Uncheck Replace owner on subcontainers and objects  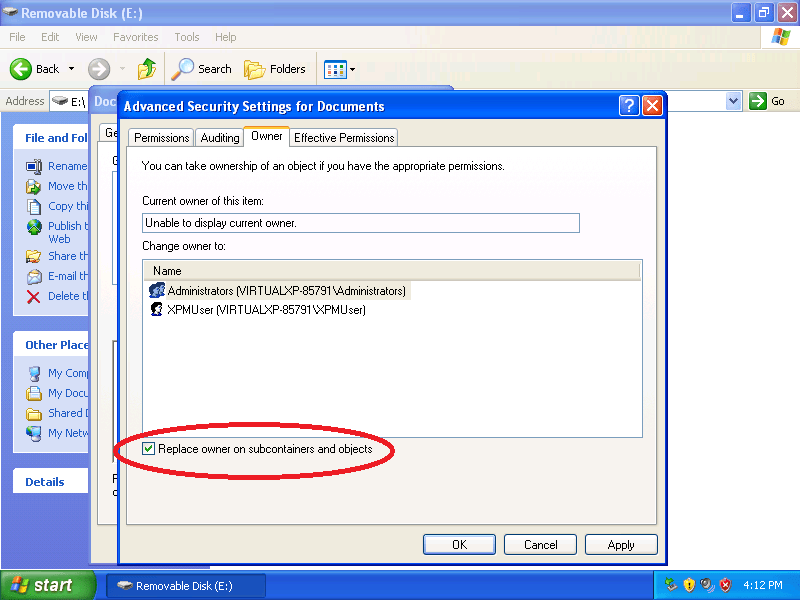(x=149, y=448)
